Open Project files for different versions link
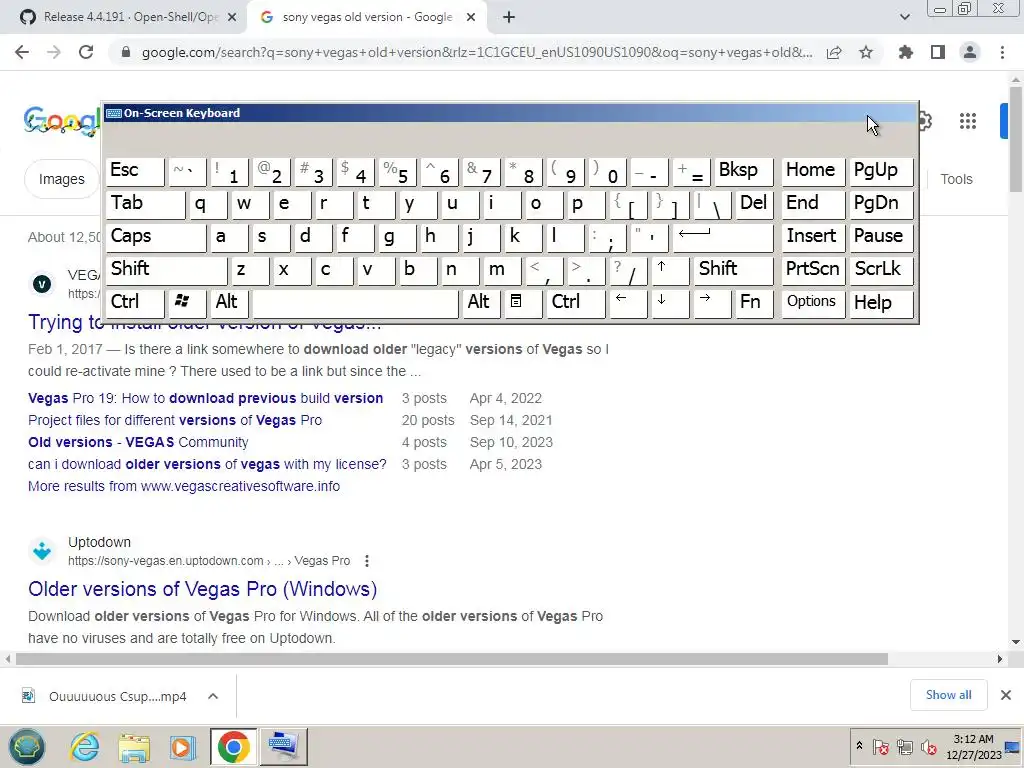The width and height of the screenshot is (1024, 768). point(175,420)
